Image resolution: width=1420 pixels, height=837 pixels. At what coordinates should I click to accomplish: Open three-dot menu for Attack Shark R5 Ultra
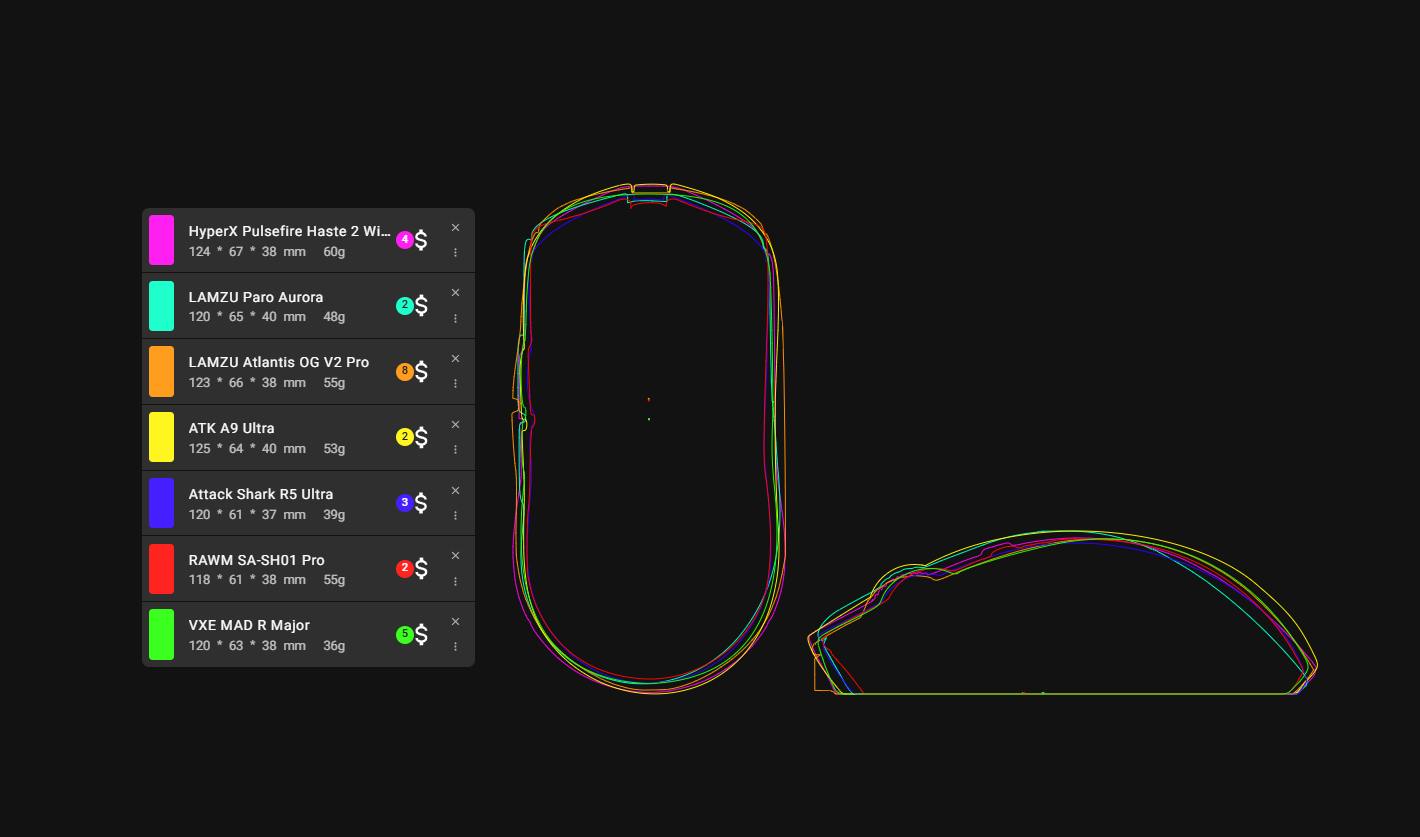click(455, 515)
